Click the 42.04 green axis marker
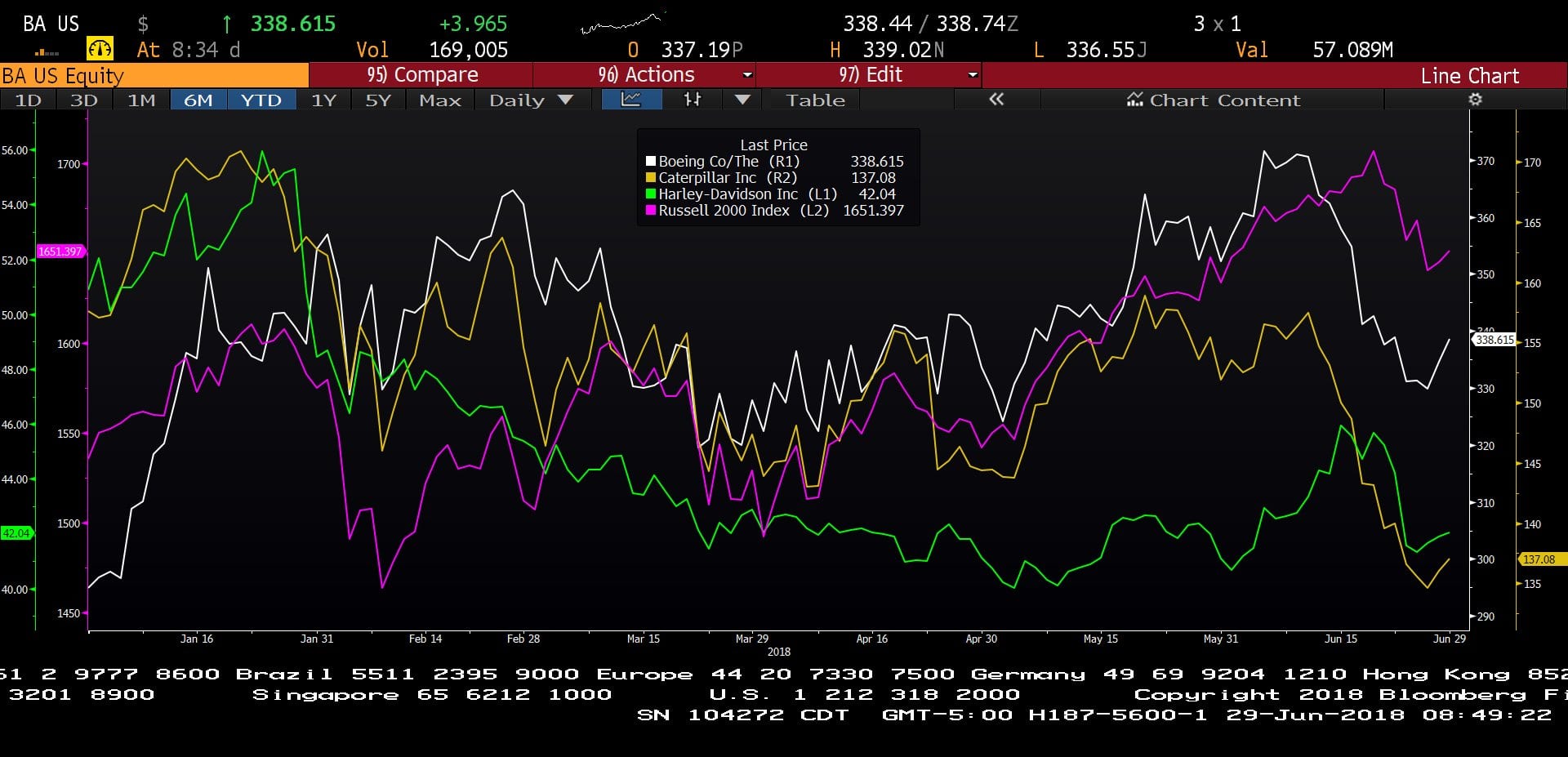This screenshot has height=757, width=1568. (x=16, y=533)
